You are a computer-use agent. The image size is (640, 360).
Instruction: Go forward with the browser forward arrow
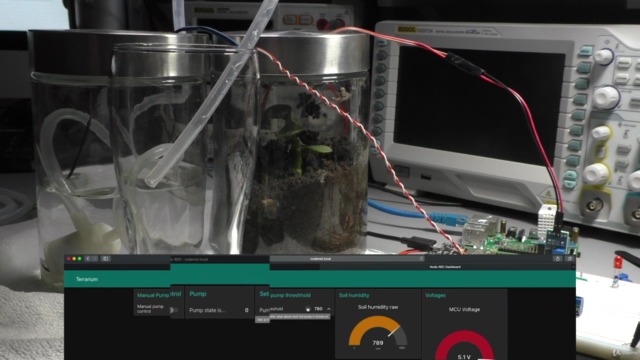click(94, 259)
